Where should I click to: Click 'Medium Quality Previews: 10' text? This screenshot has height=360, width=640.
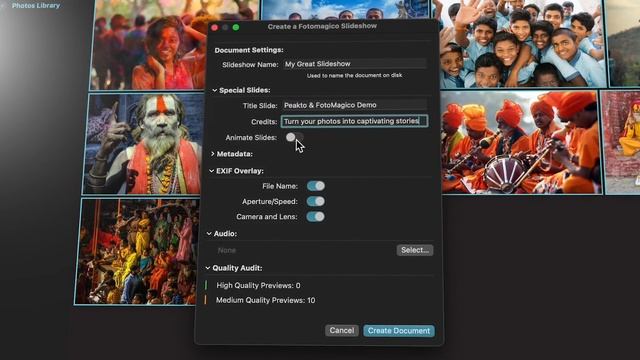pos(265,300)
